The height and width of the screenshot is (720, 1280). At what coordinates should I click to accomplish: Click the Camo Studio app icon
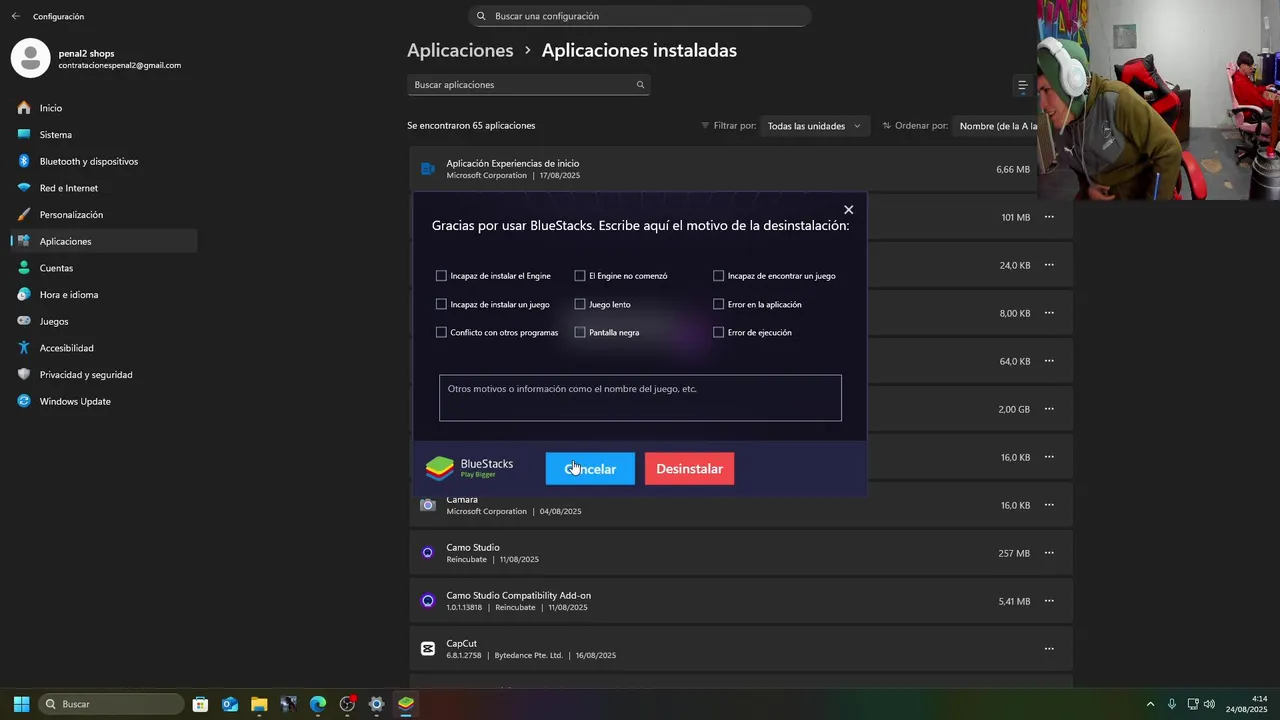click(x=428, y=553)
